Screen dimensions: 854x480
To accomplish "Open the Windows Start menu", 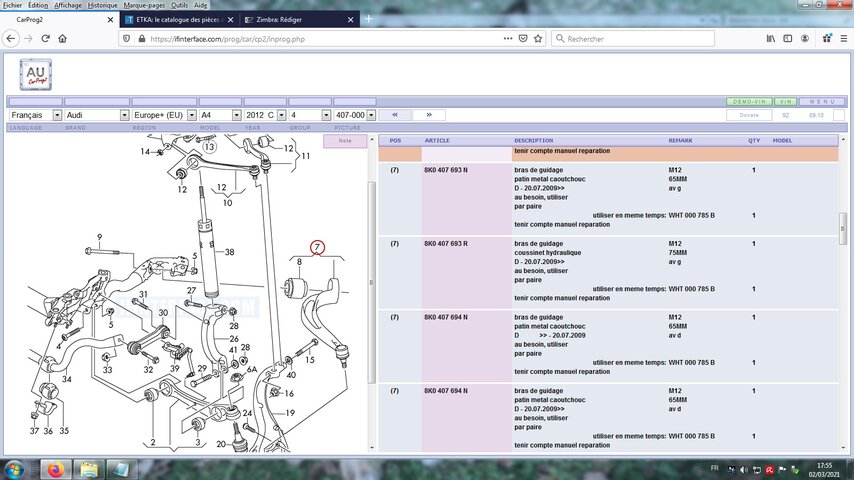I will (x=14, y=469).
